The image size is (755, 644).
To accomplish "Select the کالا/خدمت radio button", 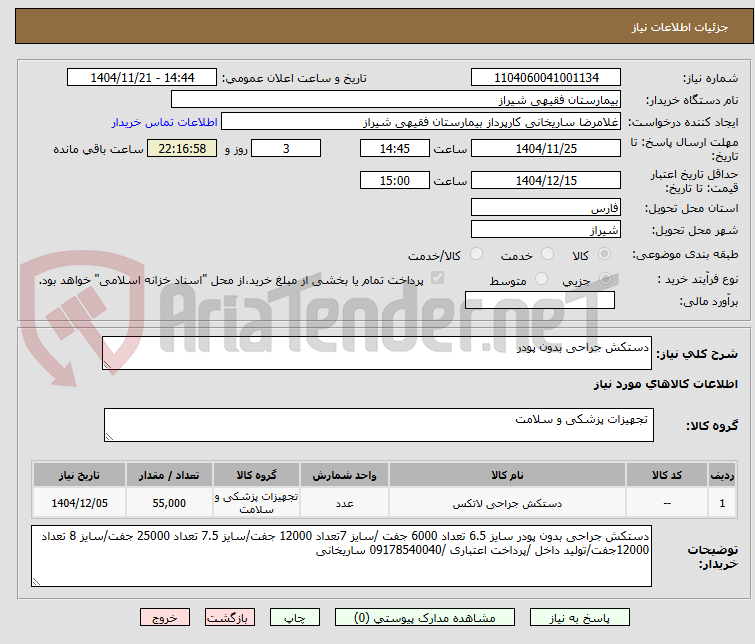I will point(476,254).
